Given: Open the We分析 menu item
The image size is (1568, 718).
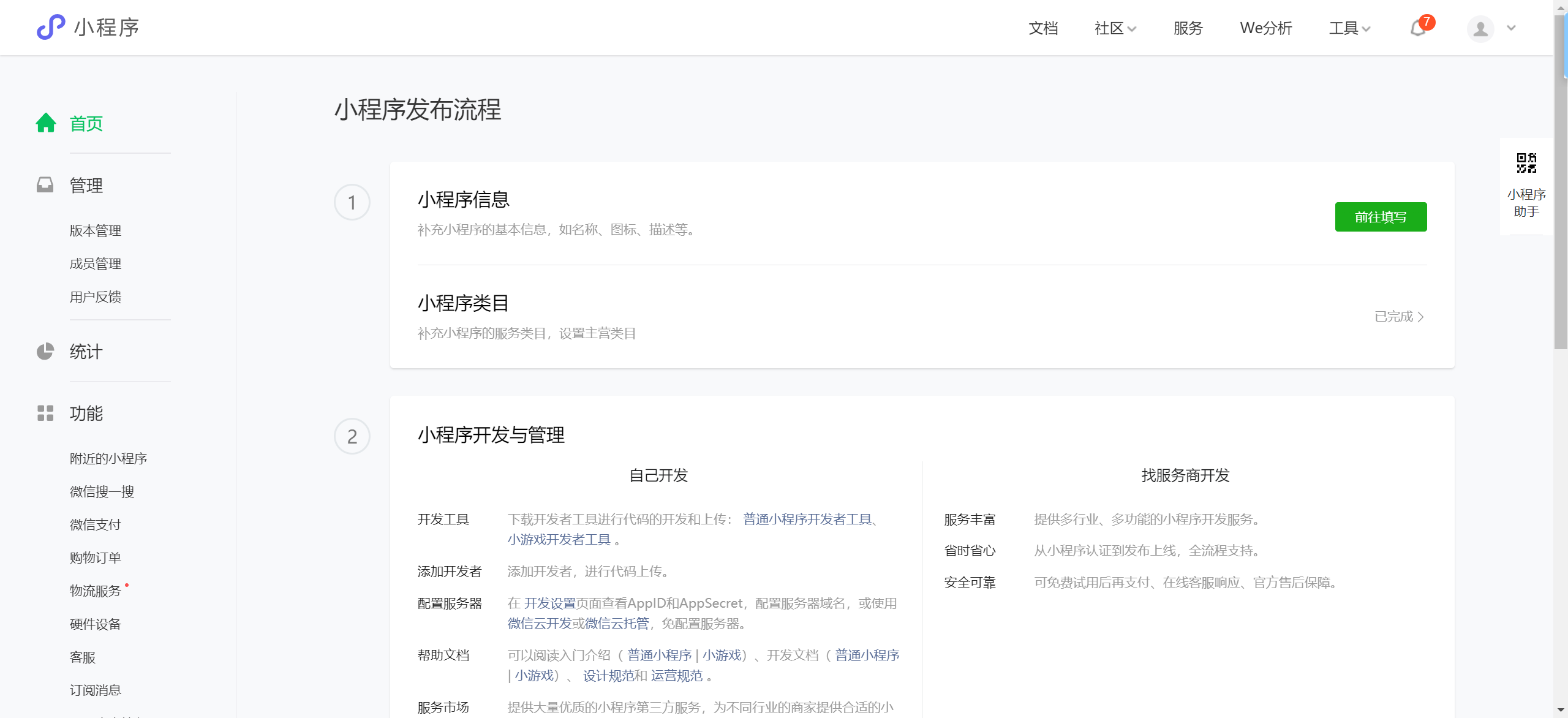Looking at the screenshot, I should click(x=1265, y=28).
